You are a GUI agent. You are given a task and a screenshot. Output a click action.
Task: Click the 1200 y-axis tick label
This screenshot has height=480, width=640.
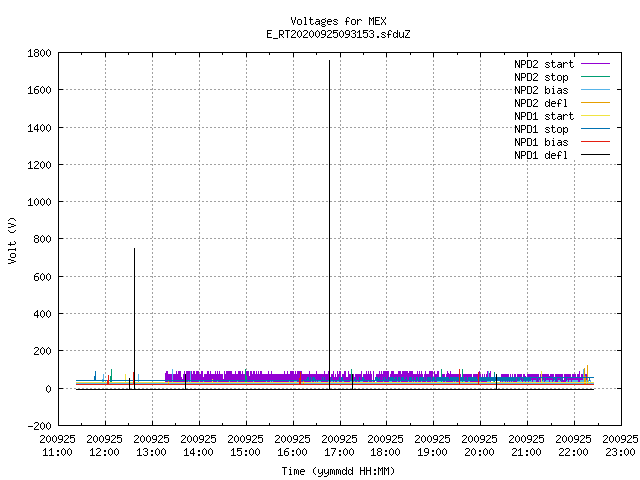[39, 165]
